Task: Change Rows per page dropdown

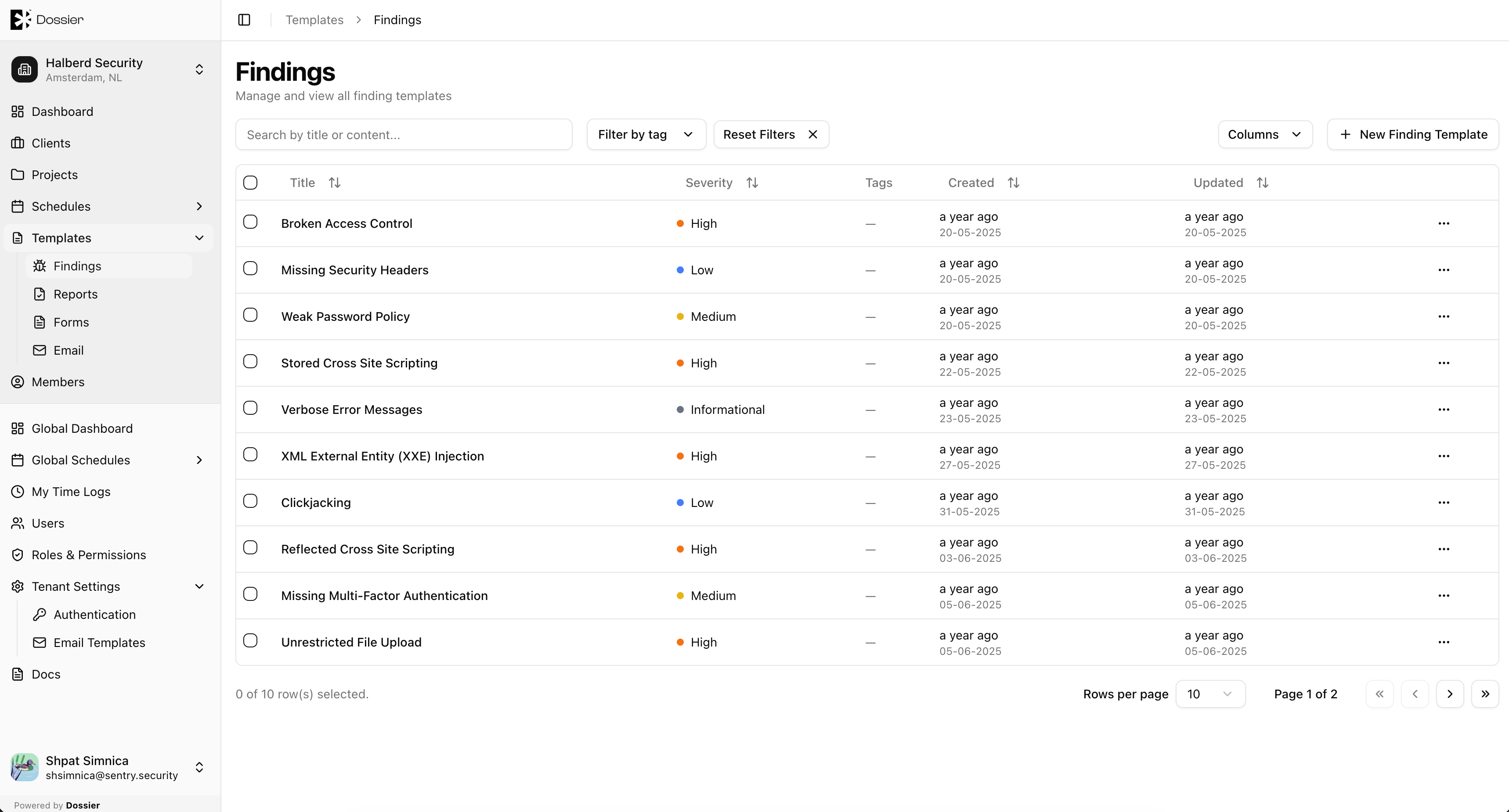Action: tap(1210, 694)
